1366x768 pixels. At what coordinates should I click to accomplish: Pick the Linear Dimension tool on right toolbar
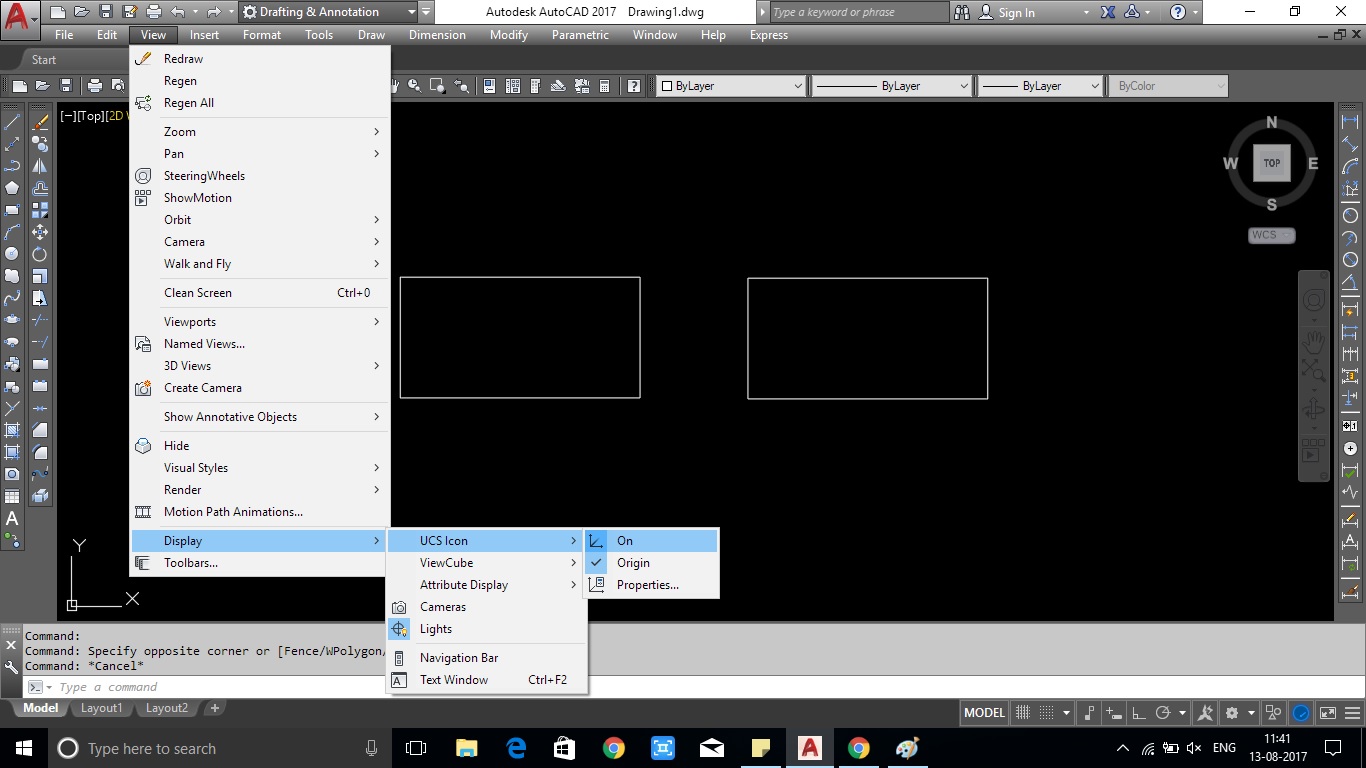click(x=1349, y=119)
